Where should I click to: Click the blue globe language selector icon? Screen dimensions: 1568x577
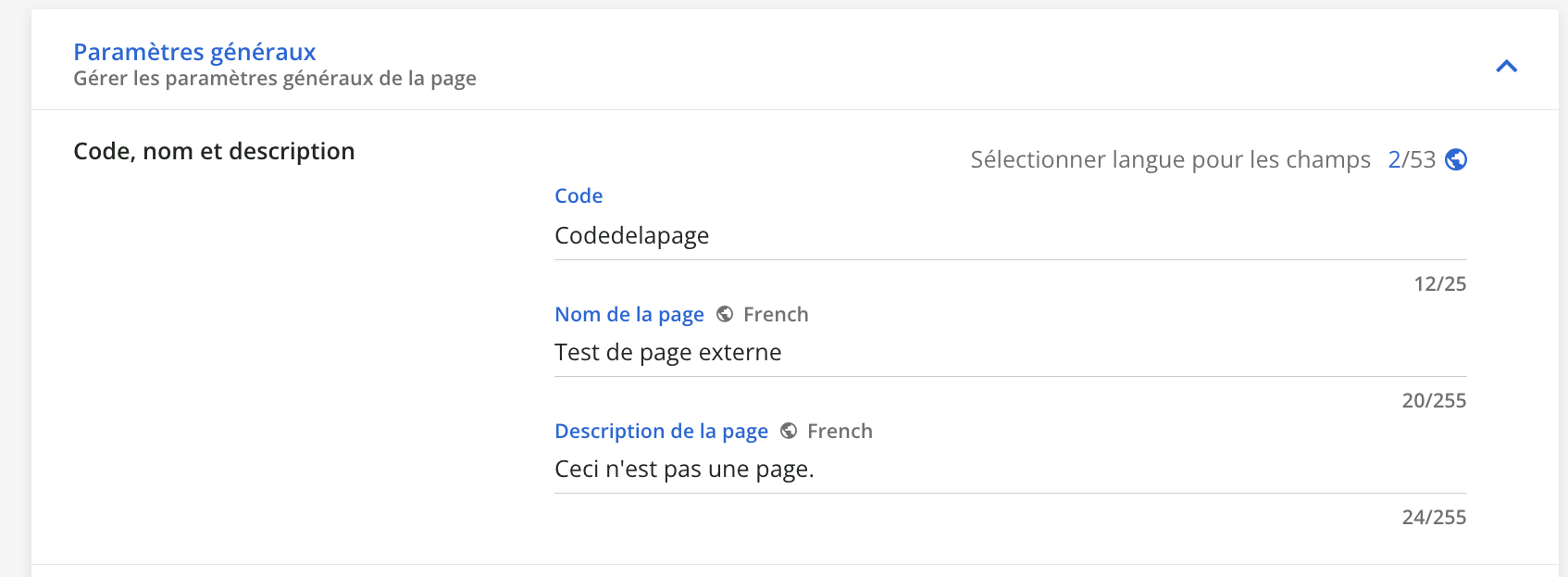(x=1456, y=159)
